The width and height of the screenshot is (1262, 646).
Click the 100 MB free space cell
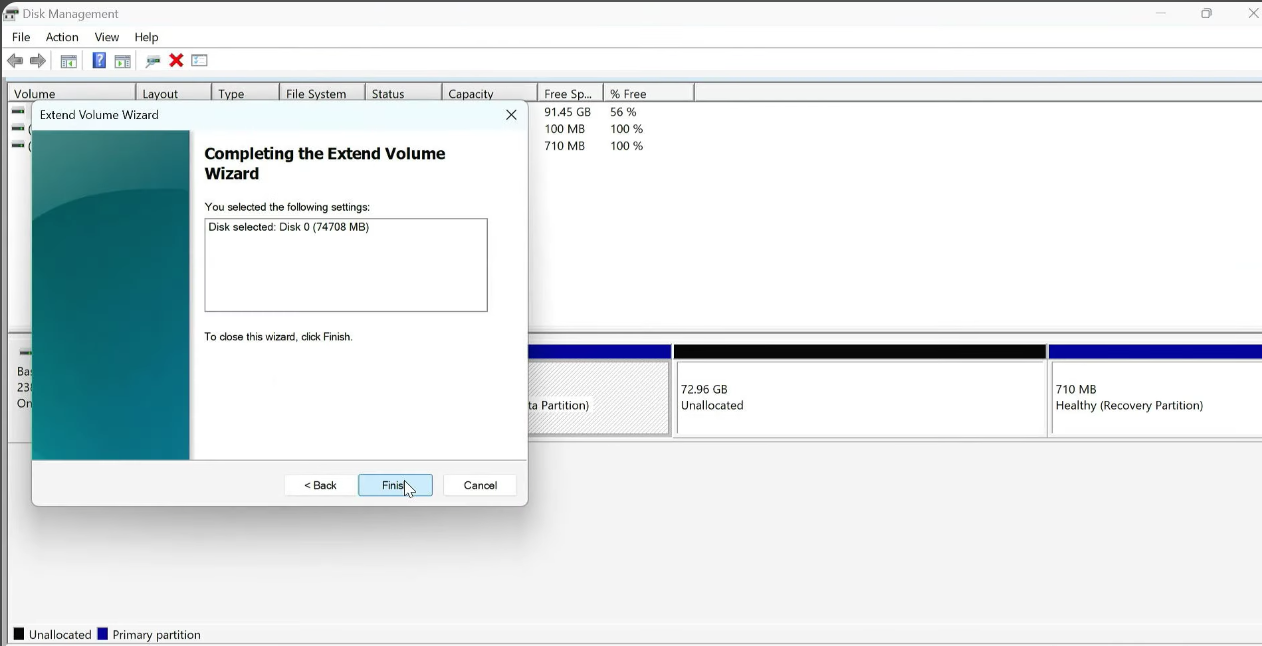click(564, 129)
